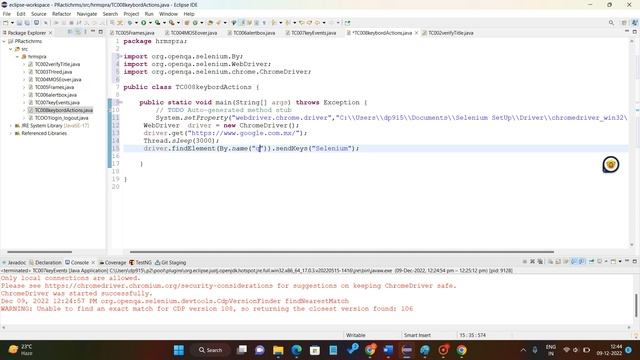Select TC003THreed.java in Package Explorer

pyautogui.click(x=53, y=72)
